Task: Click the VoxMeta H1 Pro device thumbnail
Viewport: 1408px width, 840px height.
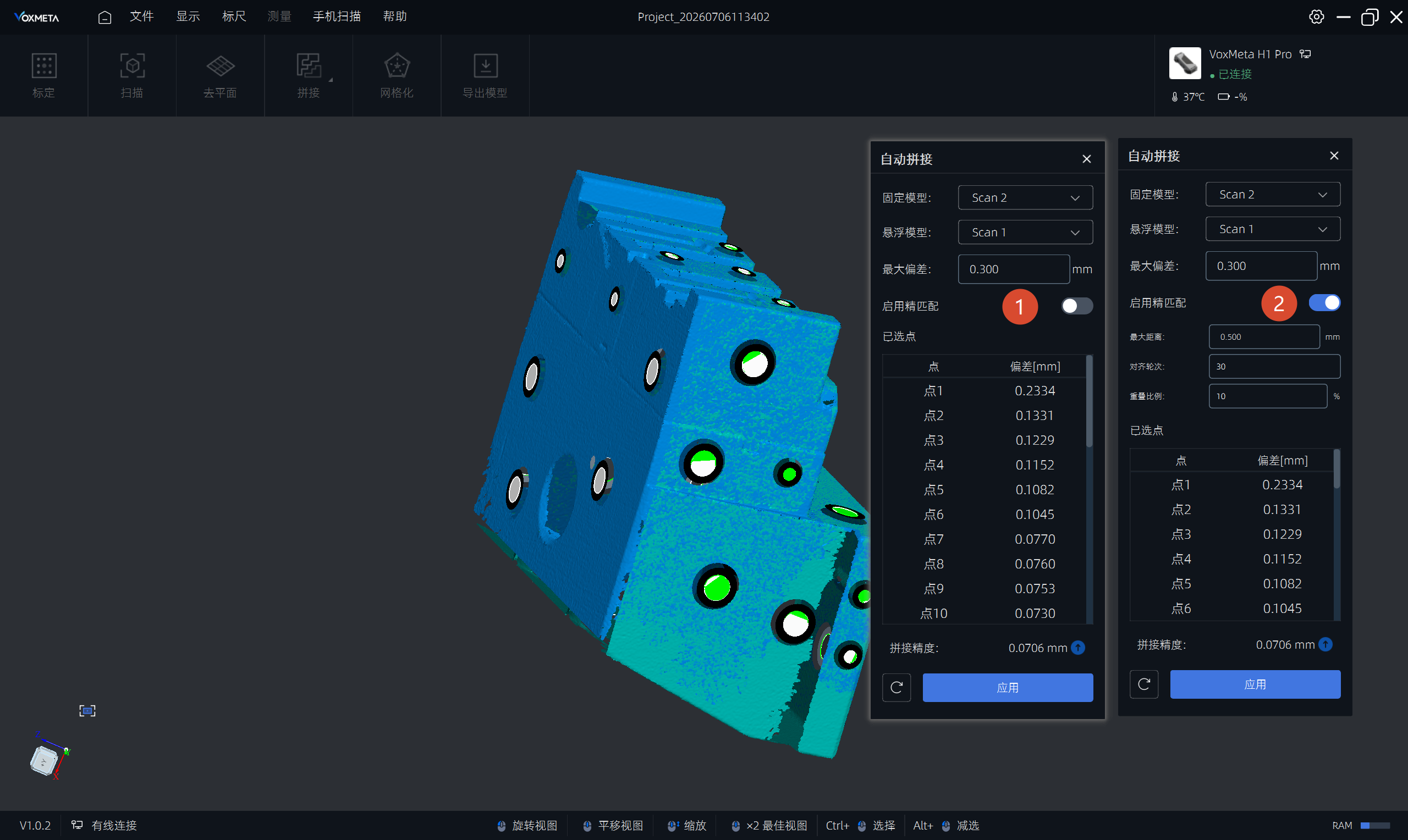Action: click(x=1184, y=63)
